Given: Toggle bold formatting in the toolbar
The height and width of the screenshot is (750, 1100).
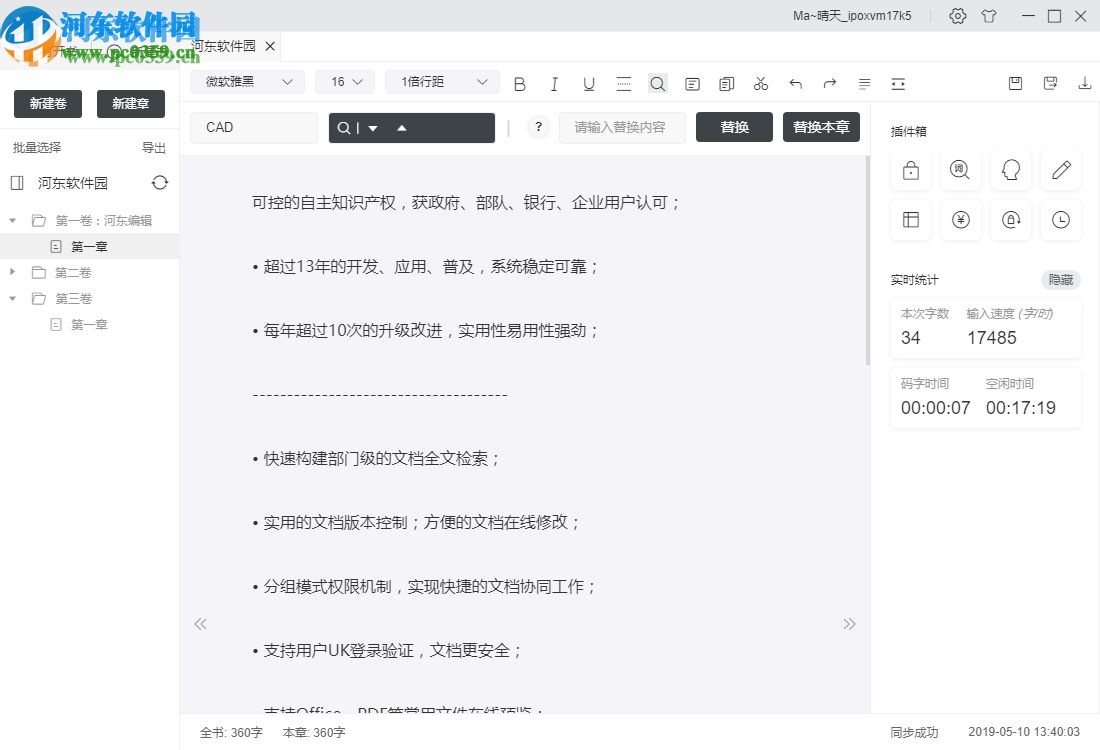Looking at the screenshot, I should coord(519,84).
